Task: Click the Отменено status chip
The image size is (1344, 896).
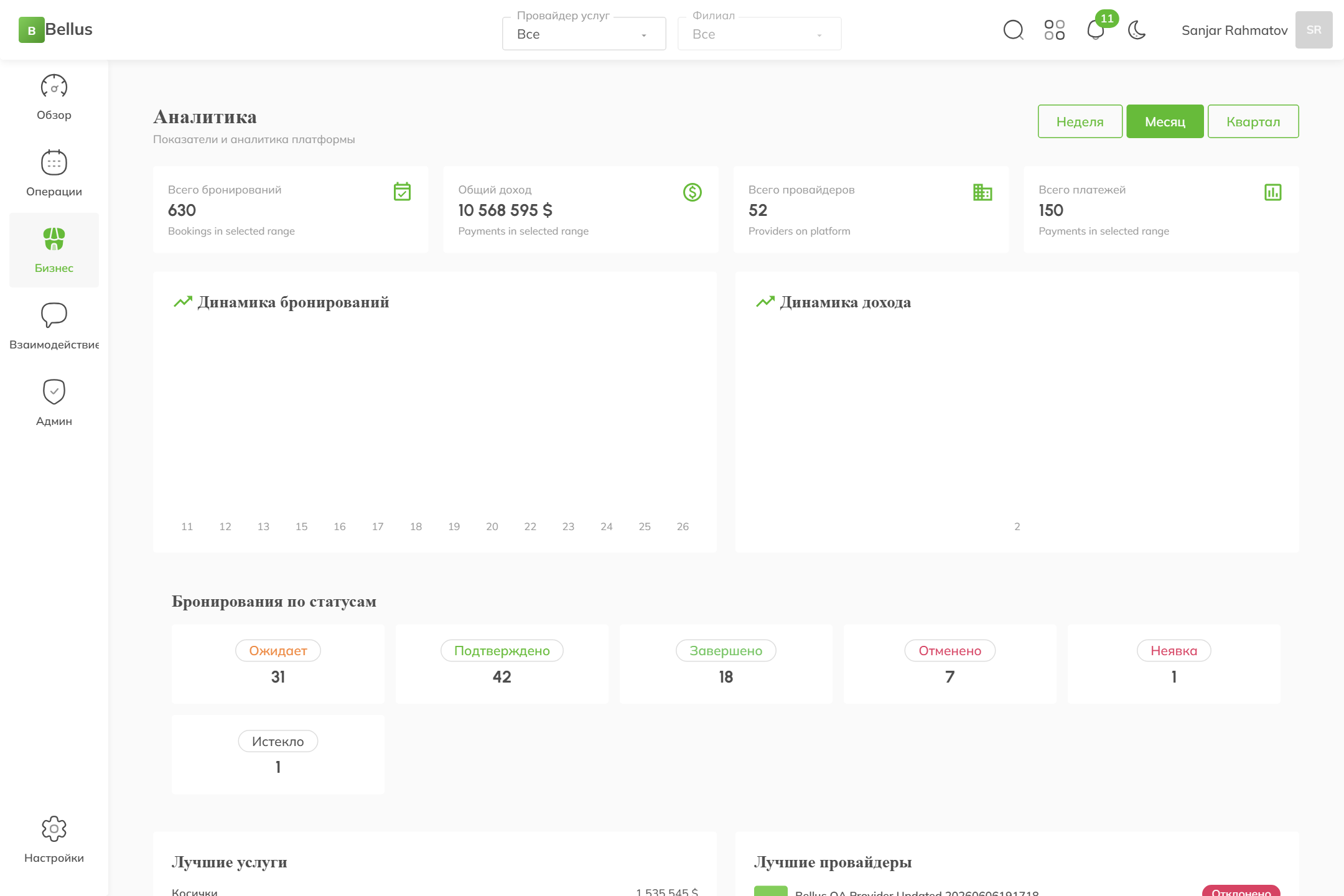Action: [x=950, y=650]
